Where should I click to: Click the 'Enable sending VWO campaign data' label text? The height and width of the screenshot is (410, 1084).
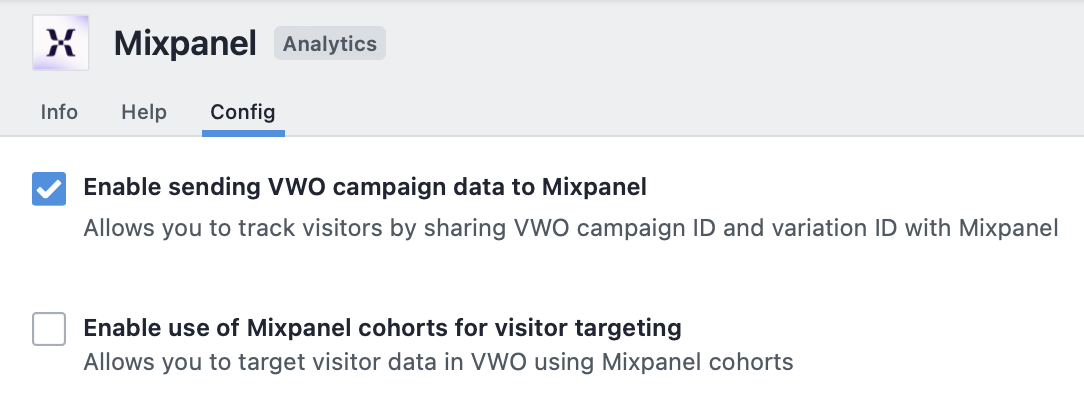pos(365,187)
